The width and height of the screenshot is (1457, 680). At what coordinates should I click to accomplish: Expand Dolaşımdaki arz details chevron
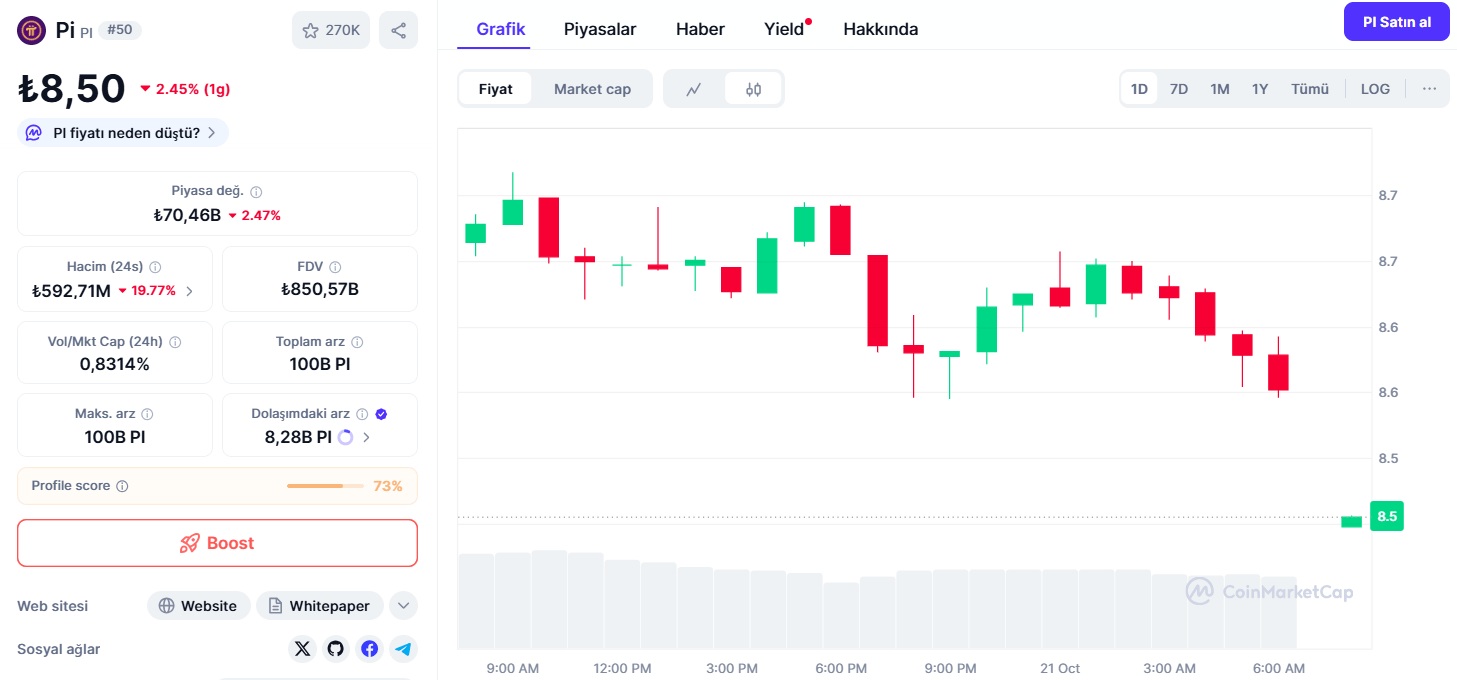pos(366,437)
